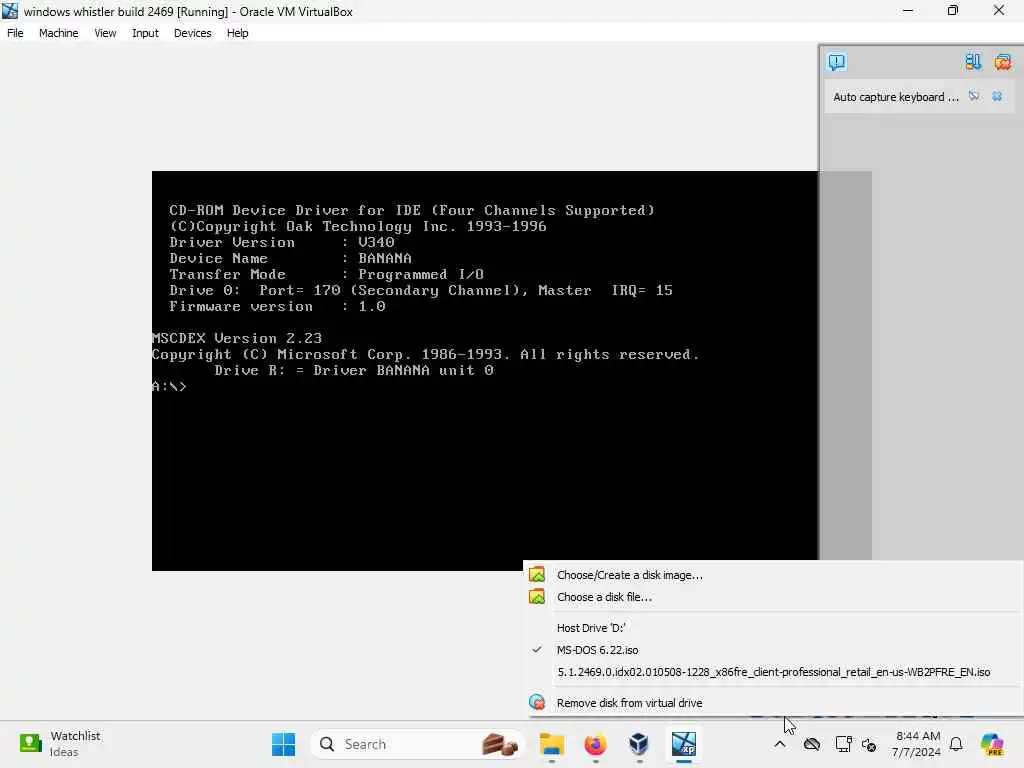
Task: Click the delete finished notifications icon
Action: point(1002,62)
